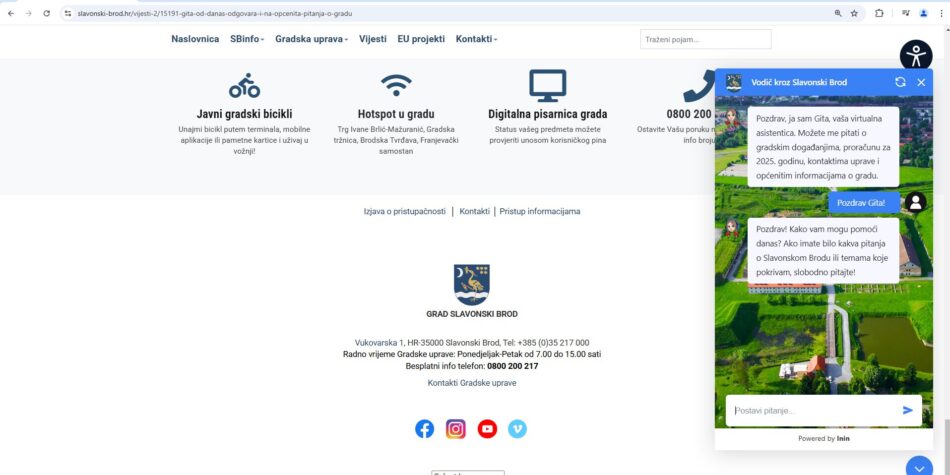The image size is (950, 475).
Task: Open the Instagram social icon
Action: (456, 429)
